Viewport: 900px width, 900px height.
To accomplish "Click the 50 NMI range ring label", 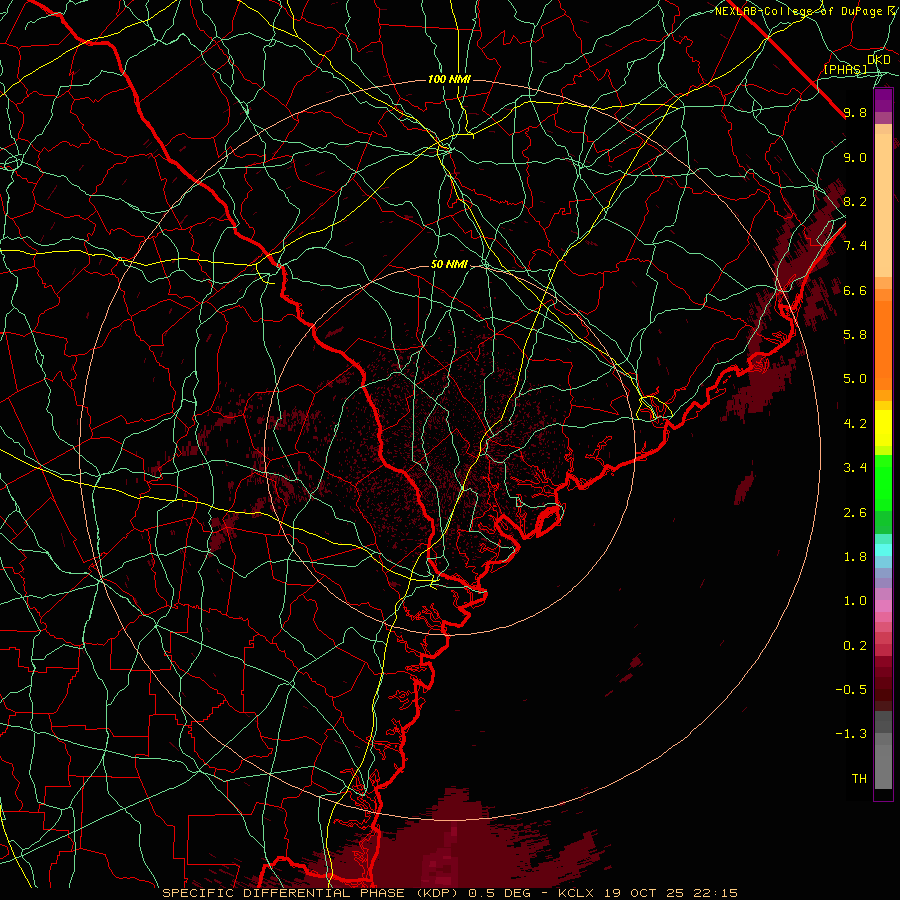I will pyautogui.click(x=449, y=265).
